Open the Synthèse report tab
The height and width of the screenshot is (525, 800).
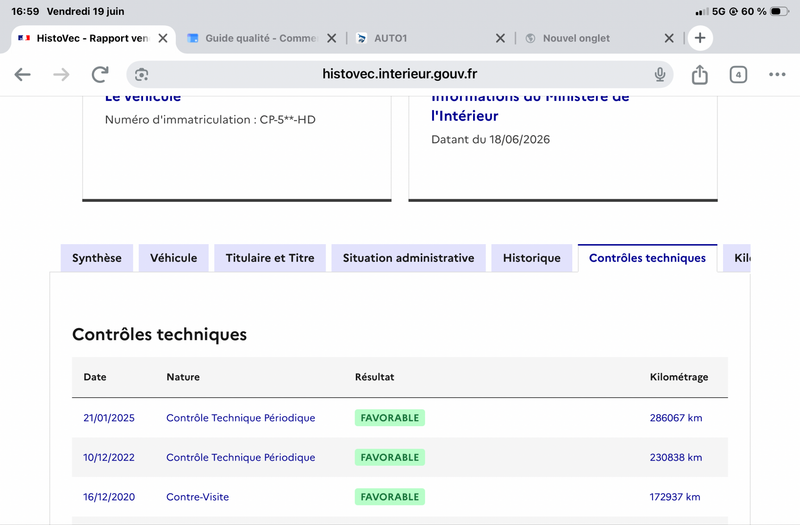coord(97,258)
